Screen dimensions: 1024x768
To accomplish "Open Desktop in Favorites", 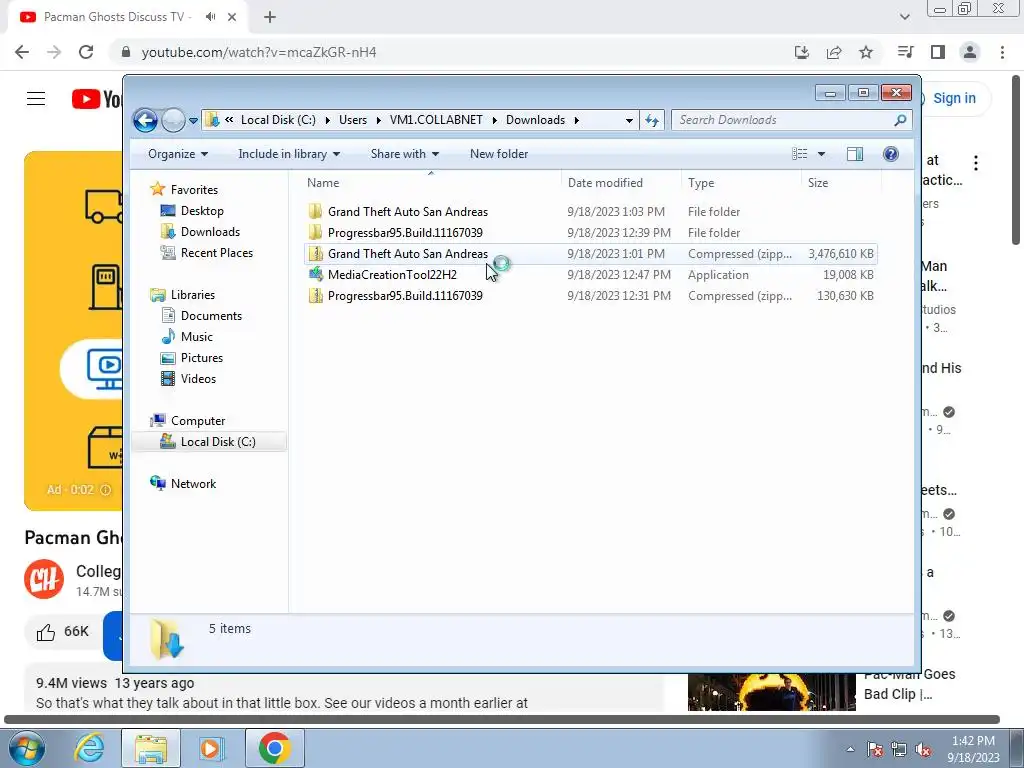I will tap(202, 211).
